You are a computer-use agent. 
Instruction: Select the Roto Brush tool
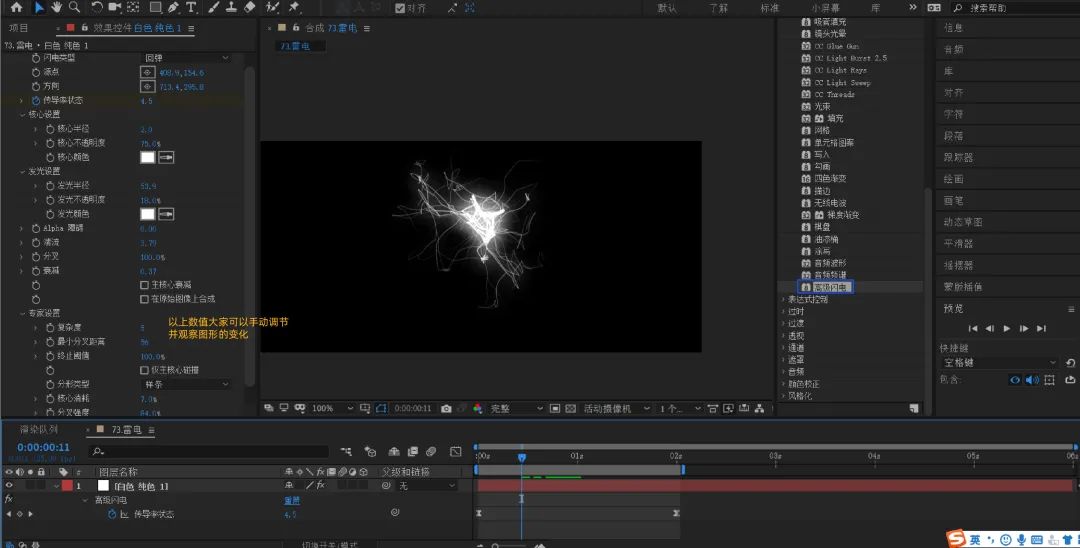coord(273,8)
